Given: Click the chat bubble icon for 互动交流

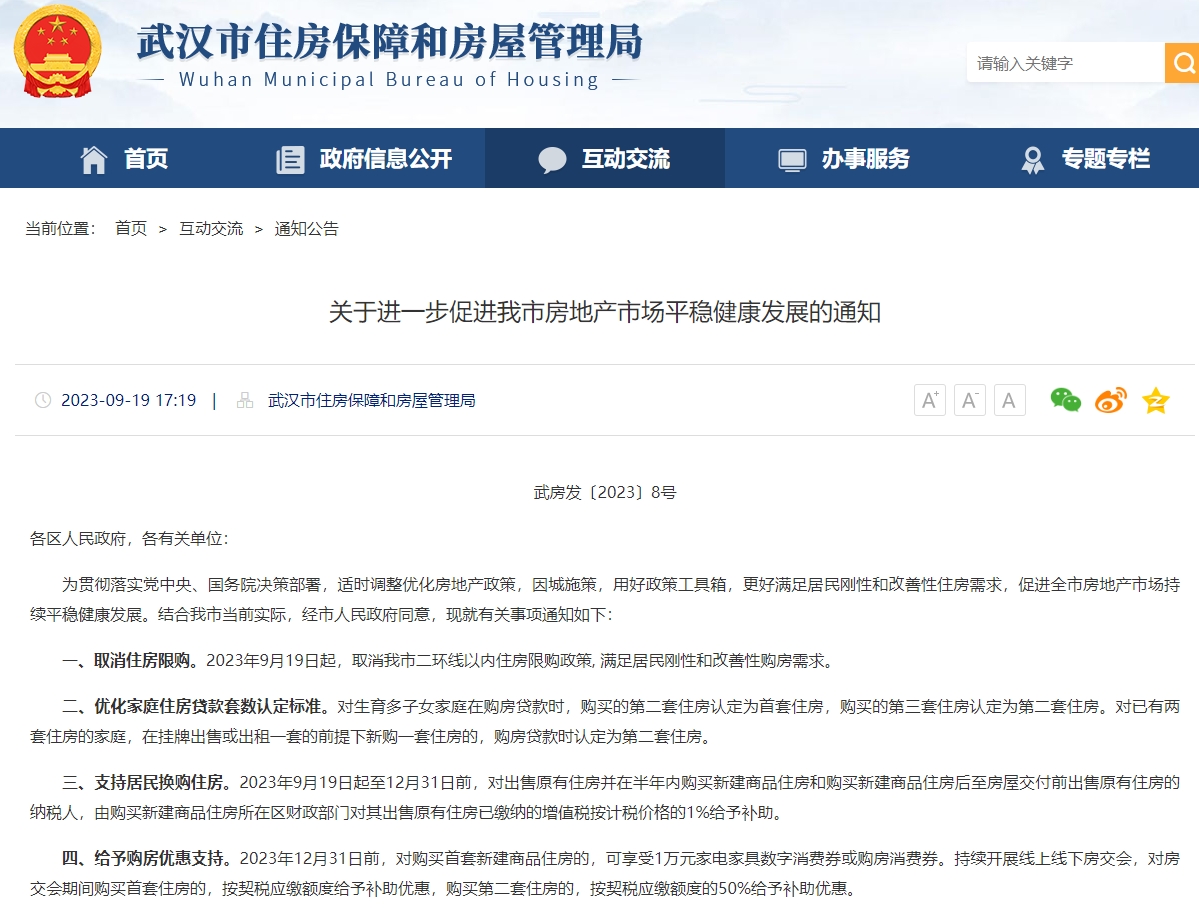Looking at the screenshot, I should pos(552,159).
